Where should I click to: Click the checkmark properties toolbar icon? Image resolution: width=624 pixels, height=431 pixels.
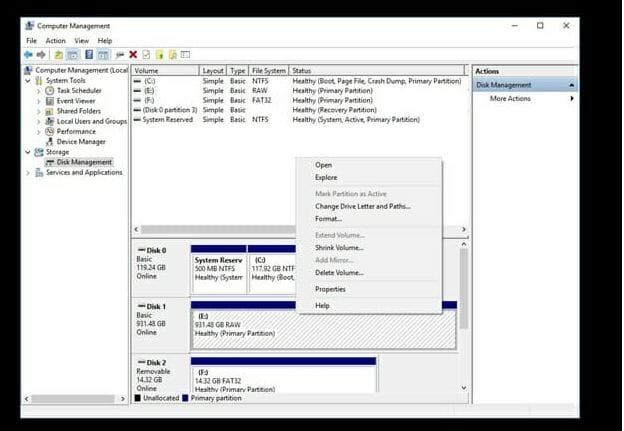tap(146, 55)
